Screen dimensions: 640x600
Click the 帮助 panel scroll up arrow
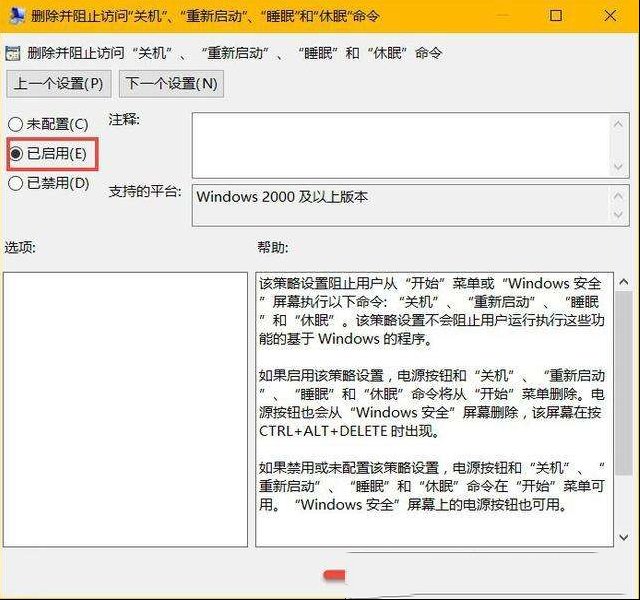pyautogui.click(x=623, y=282)
